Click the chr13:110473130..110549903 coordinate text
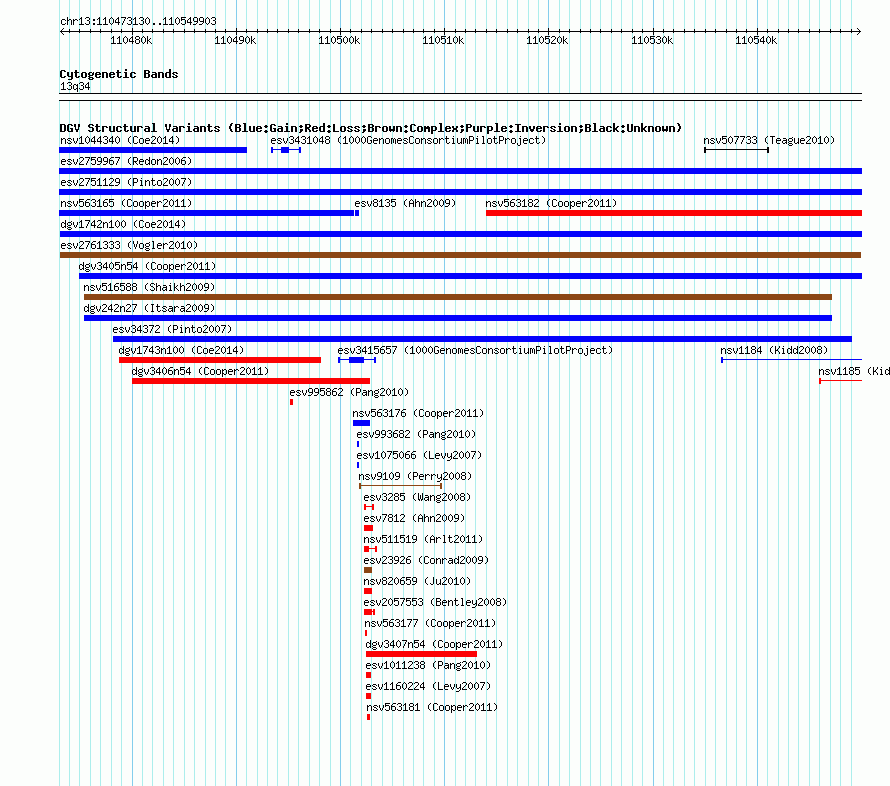The height and width of the screenshot is (786, 890). coord(138,21)
